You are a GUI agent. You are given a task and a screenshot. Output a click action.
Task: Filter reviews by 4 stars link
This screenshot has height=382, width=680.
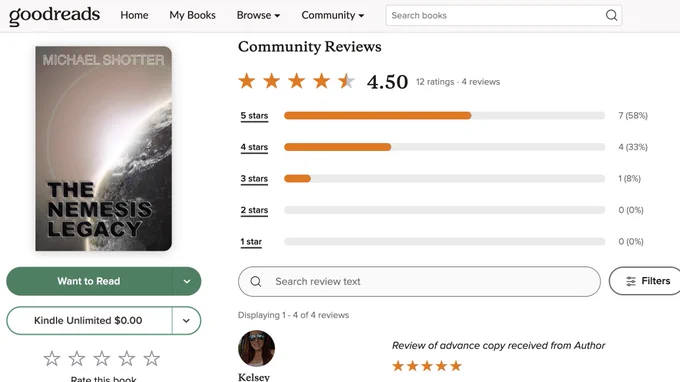coord(254,147)
